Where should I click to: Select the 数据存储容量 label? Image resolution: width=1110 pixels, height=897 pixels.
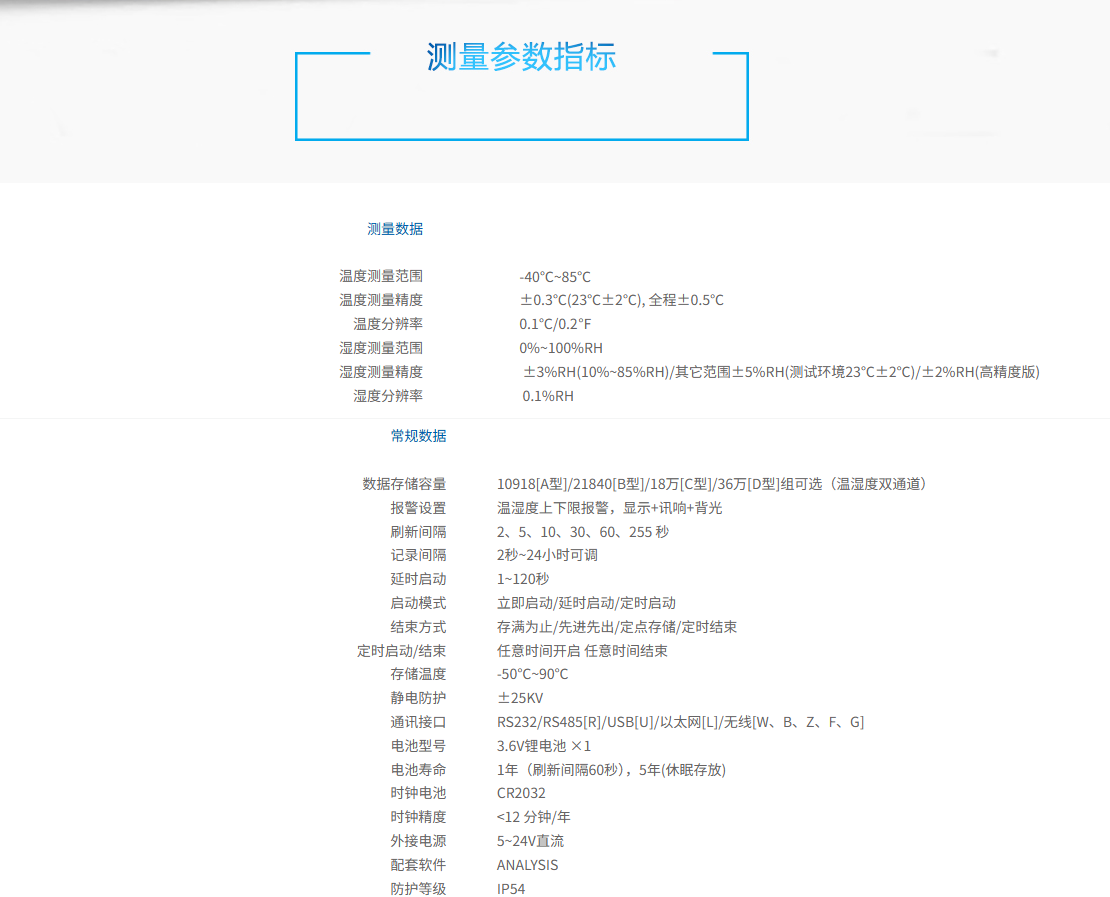pos(404,484)
